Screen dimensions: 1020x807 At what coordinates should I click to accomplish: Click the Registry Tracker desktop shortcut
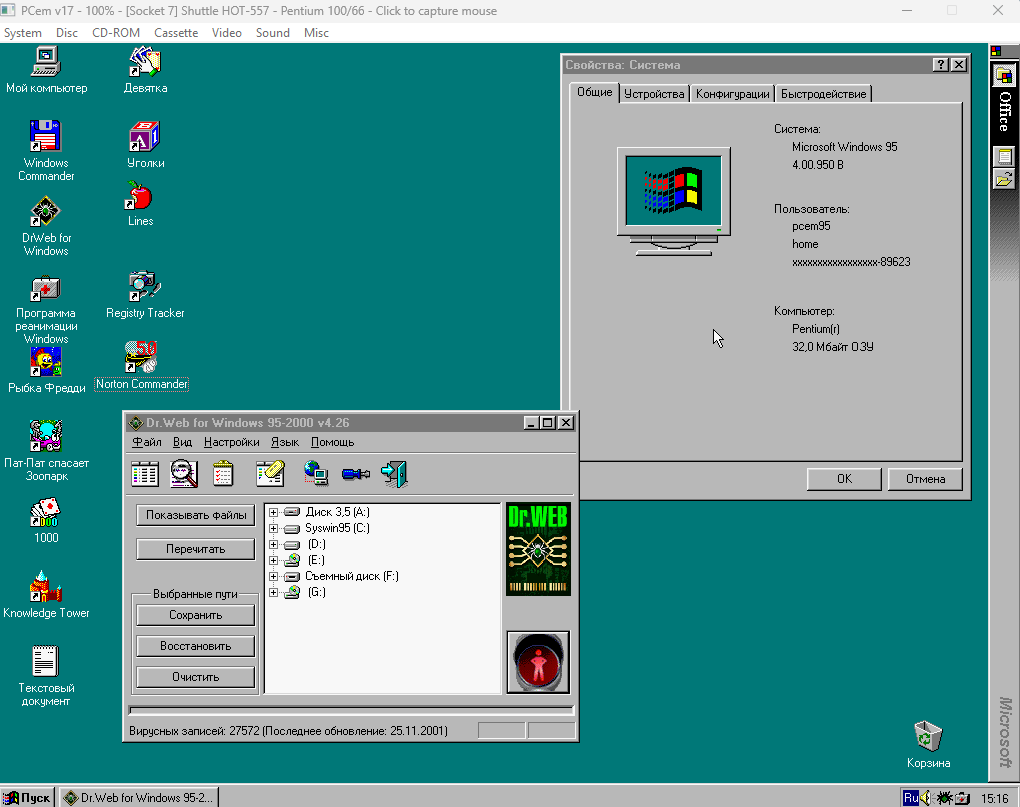click(x=145, y=288)
